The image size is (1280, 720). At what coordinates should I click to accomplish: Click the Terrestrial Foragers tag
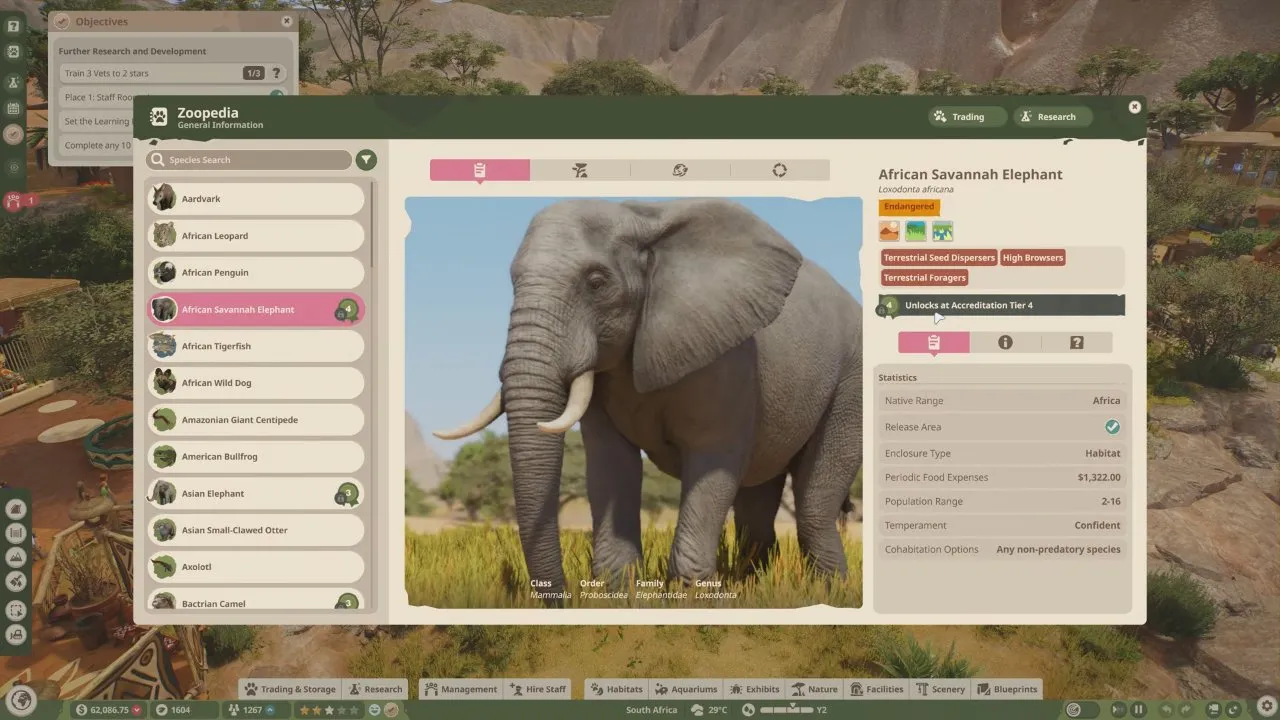click(924, 278)
